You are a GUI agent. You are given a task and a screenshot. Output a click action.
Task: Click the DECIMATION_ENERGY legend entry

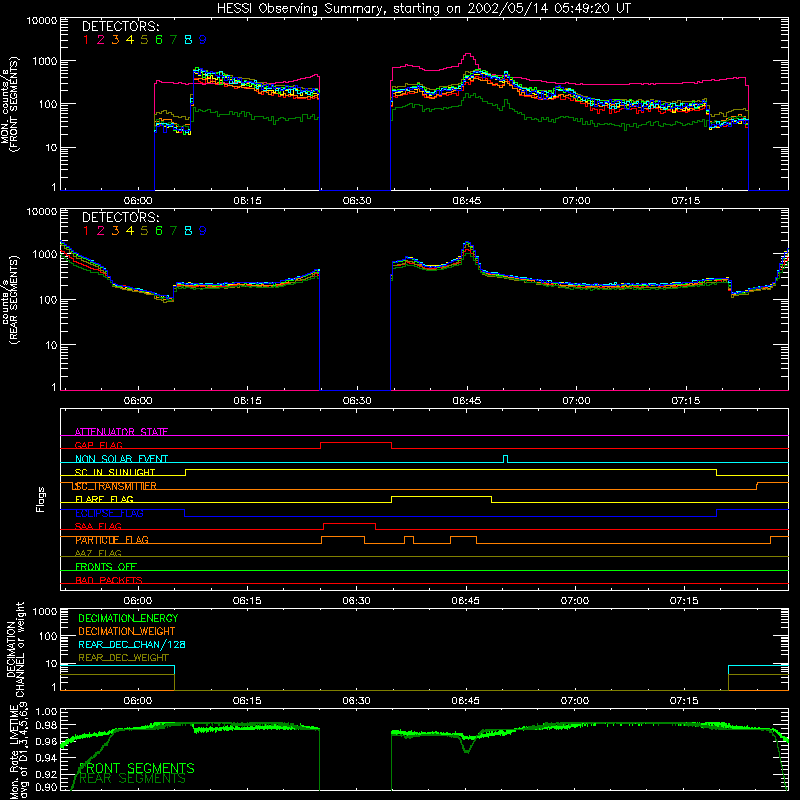point(128,618)
